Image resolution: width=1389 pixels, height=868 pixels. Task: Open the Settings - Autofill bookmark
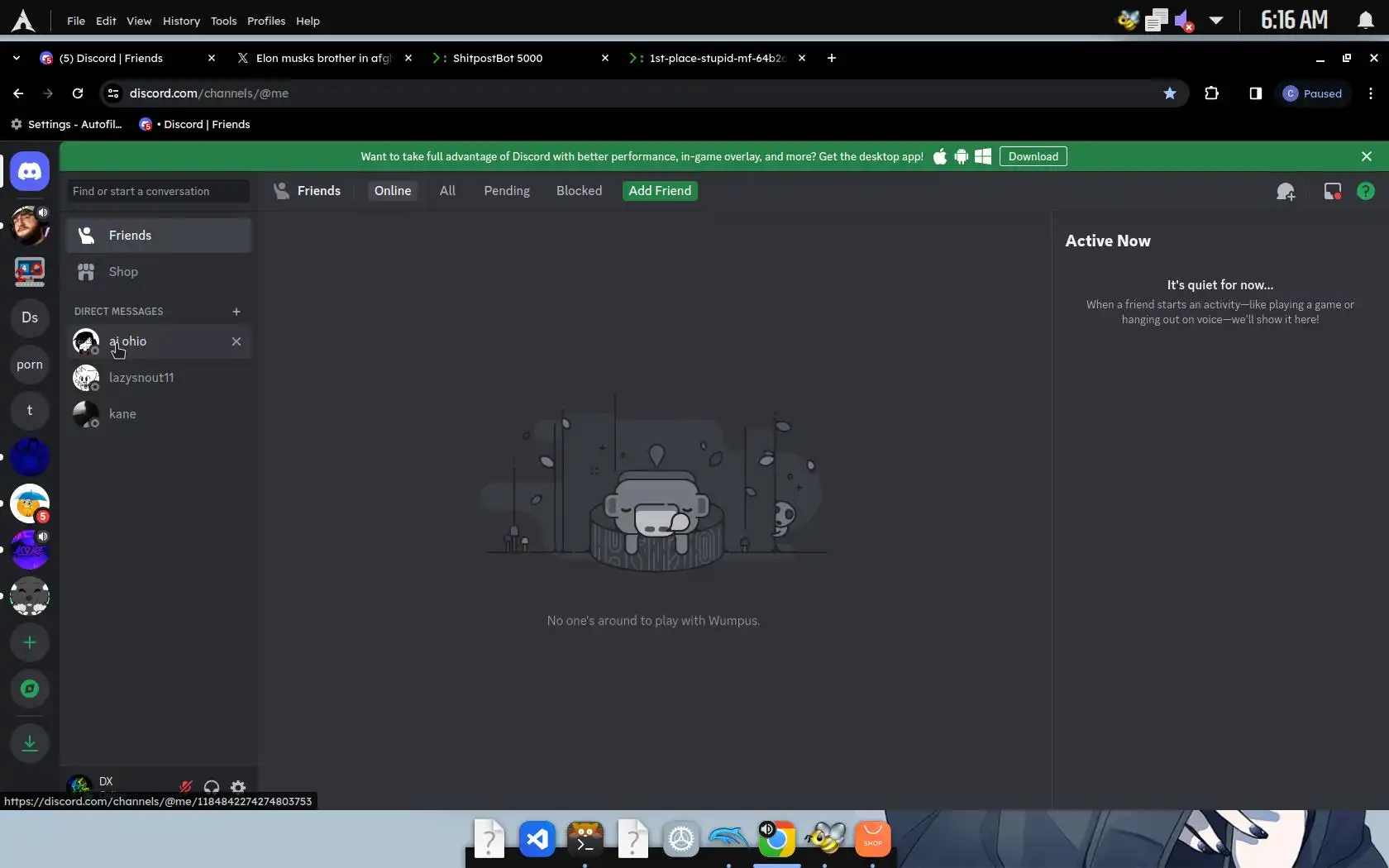66,124
